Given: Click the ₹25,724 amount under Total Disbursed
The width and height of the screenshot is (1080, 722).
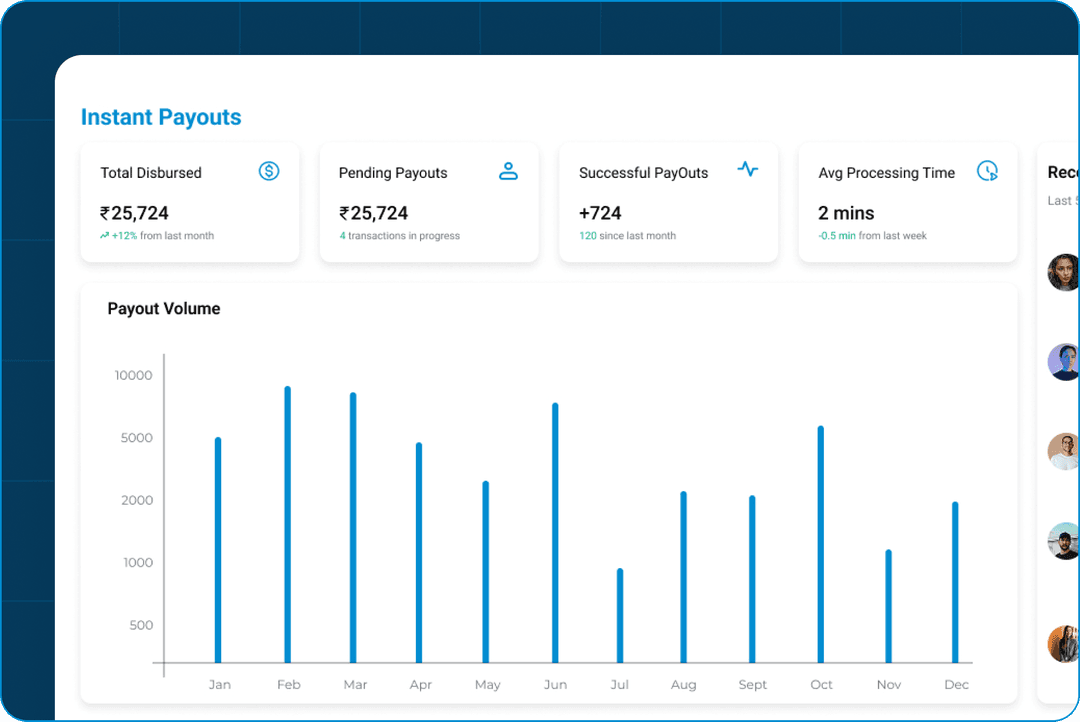Looking at the screenshot, I should [x=134, y=213].
